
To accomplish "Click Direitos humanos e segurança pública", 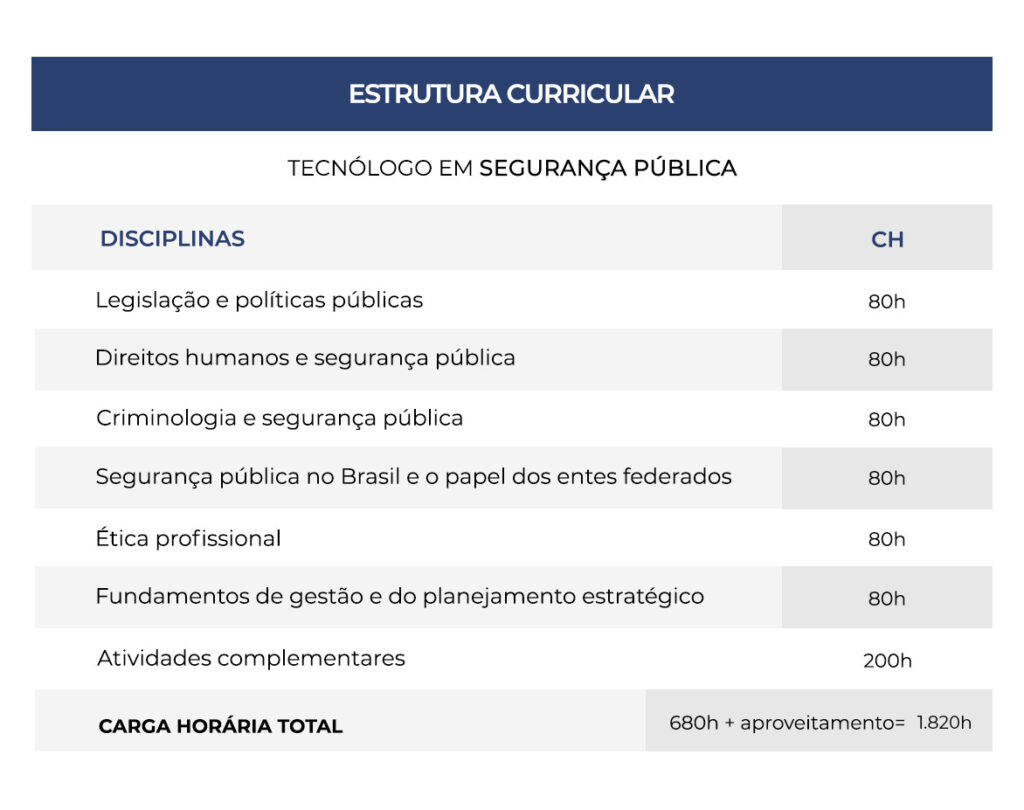I will pyautogui.click(x=305, y=358).
